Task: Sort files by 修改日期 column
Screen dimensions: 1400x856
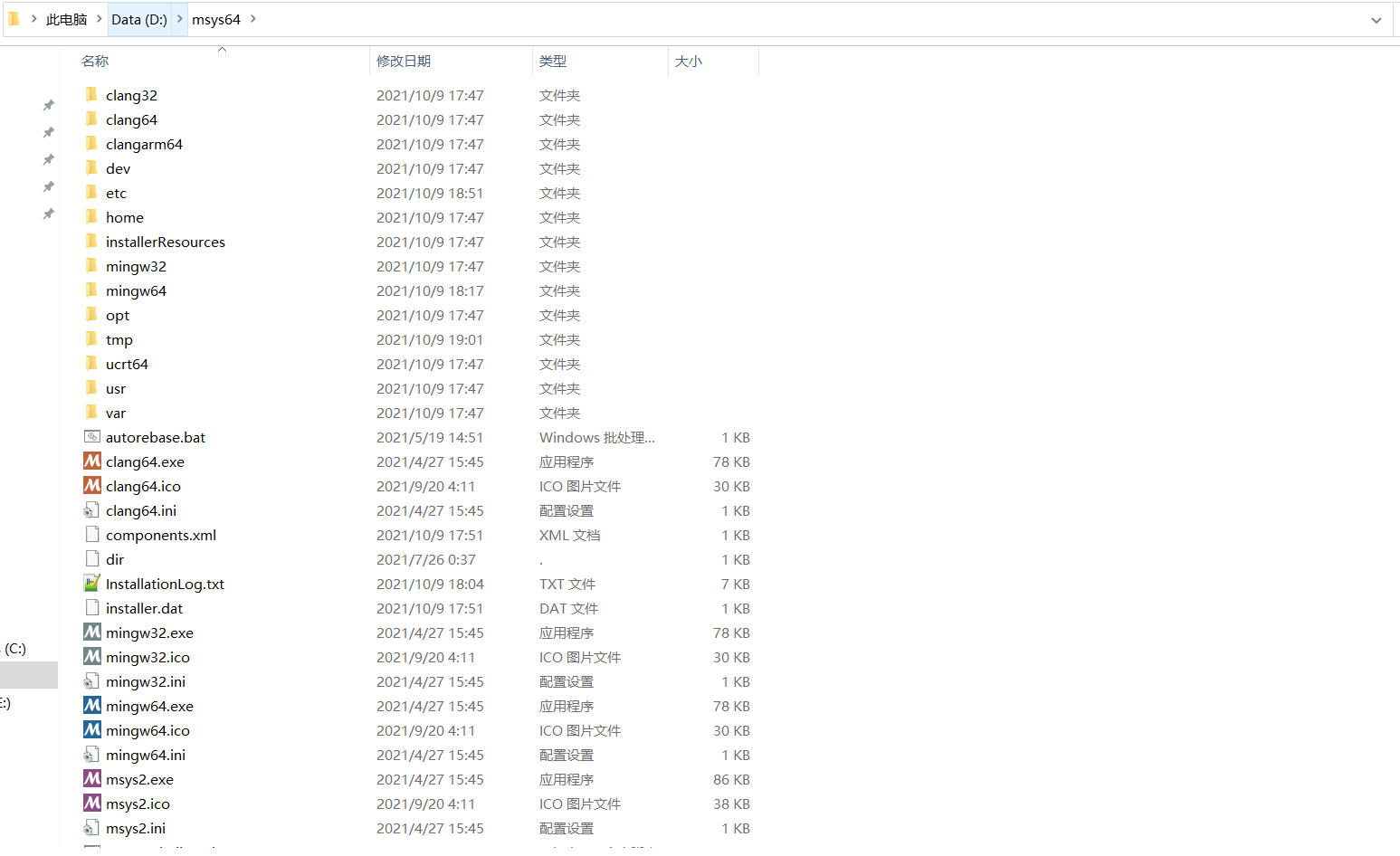Action: [x=404, y=61]
